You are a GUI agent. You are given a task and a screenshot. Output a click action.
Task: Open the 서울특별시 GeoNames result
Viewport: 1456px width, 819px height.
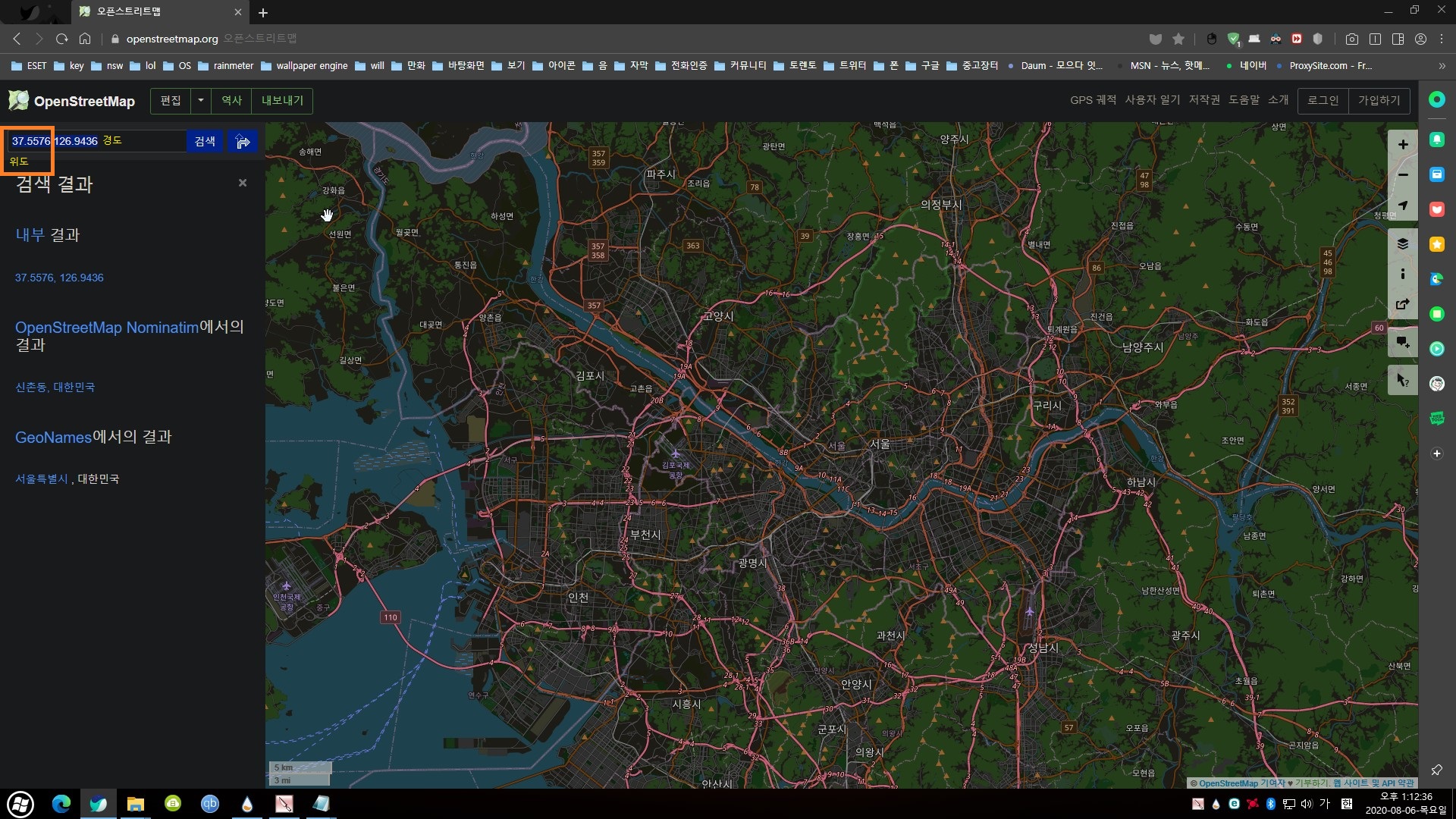point(42,479)
